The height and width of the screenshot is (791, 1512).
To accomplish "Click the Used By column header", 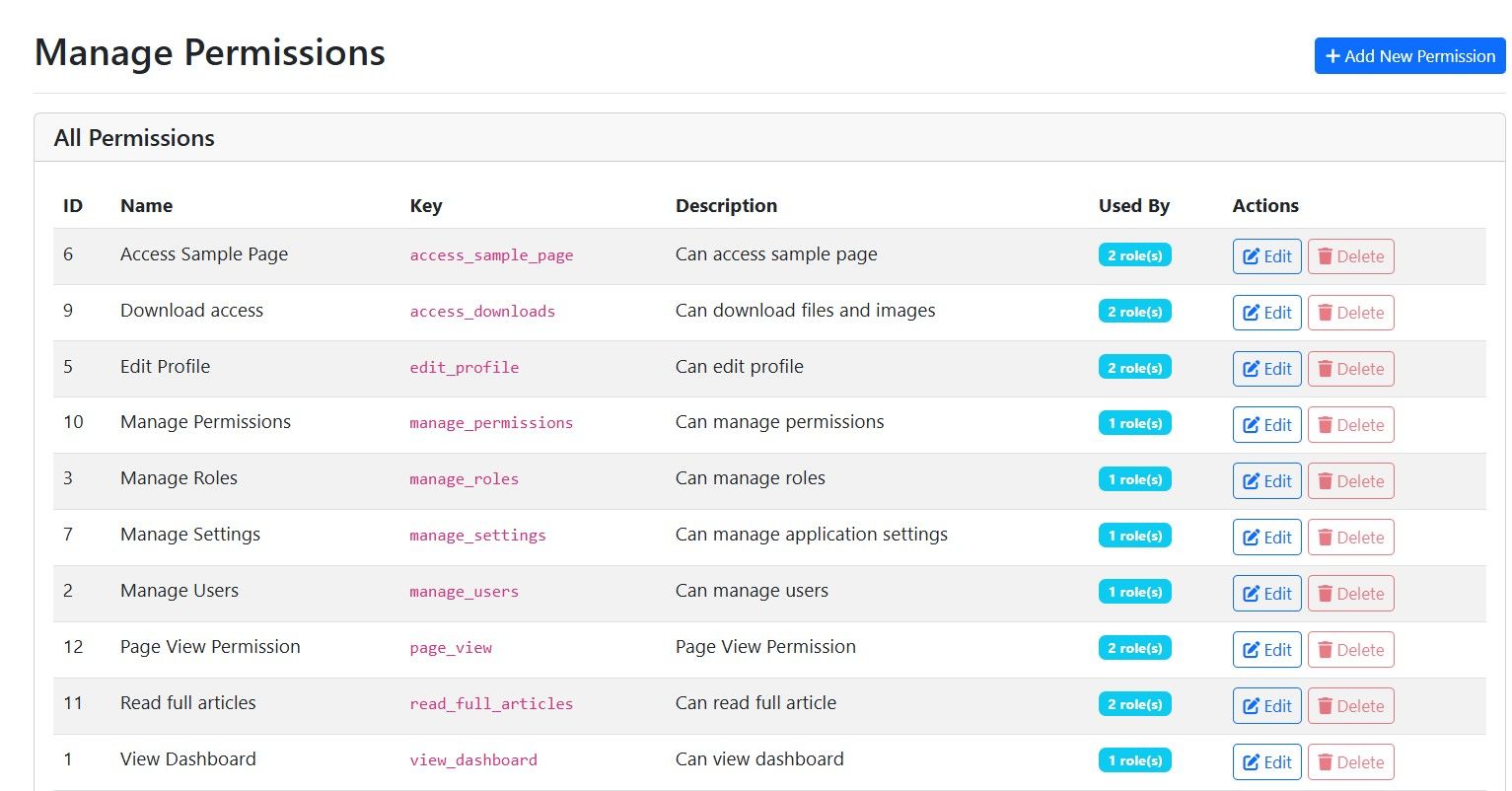I will point(1133,206).
